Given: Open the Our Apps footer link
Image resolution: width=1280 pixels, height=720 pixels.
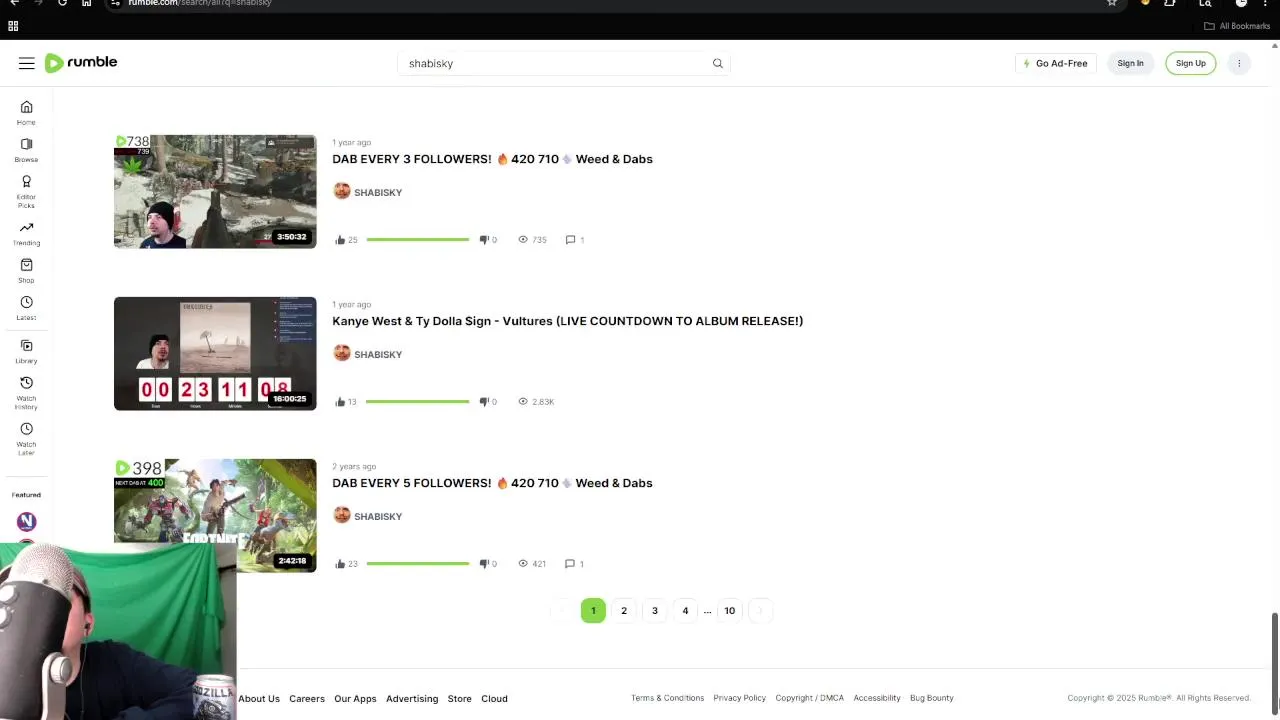Looking at the screenshot, I should [355, 699].
